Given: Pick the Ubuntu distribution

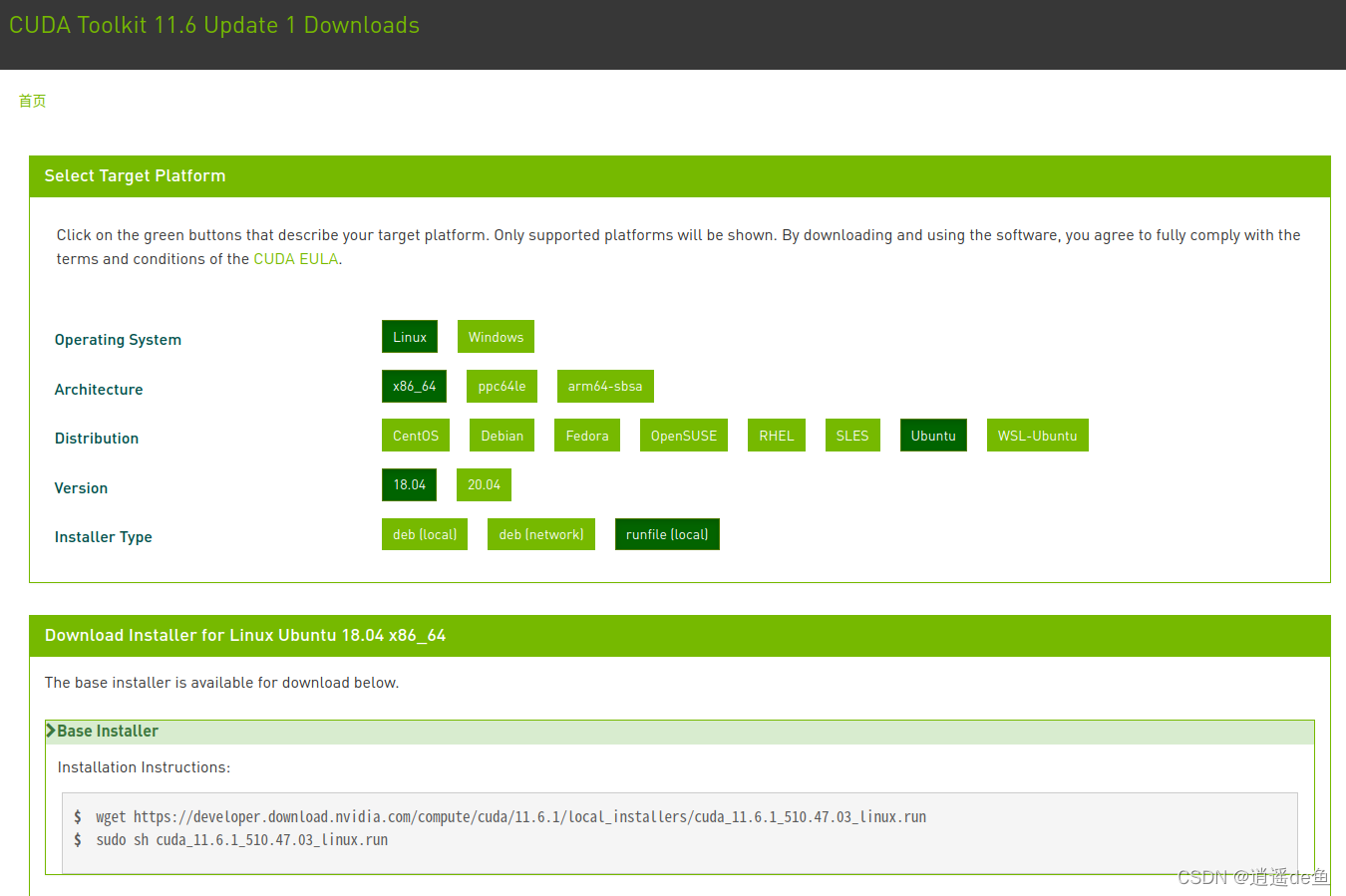Looking at the screenshot, I should click(x=933, y=436).
